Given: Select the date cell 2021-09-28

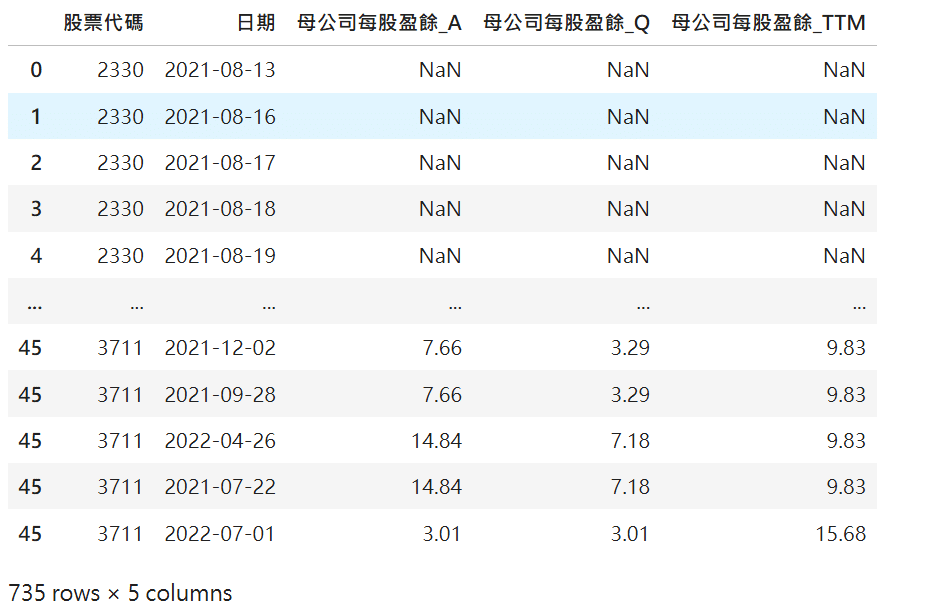Looking at the screenshot, I should coord(219,395).
